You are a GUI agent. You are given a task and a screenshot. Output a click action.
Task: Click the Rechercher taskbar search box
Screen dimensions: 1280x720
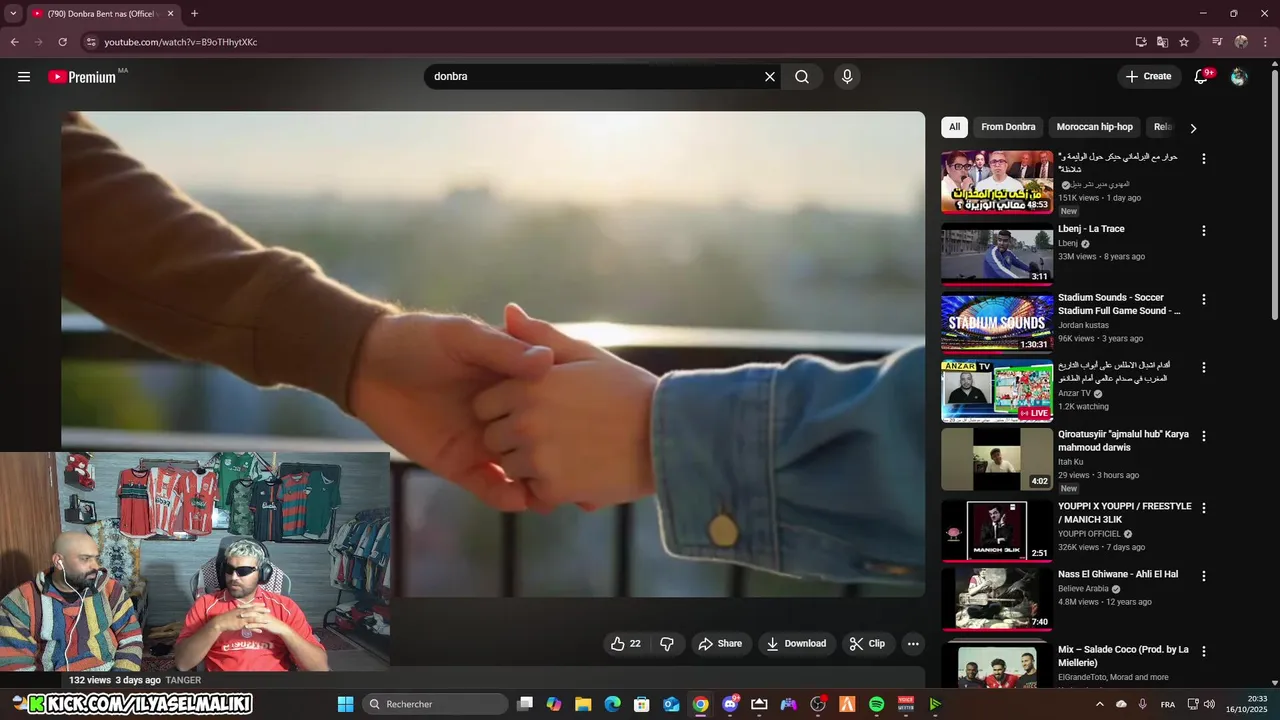pyautogui.click(x=435, y=704)
